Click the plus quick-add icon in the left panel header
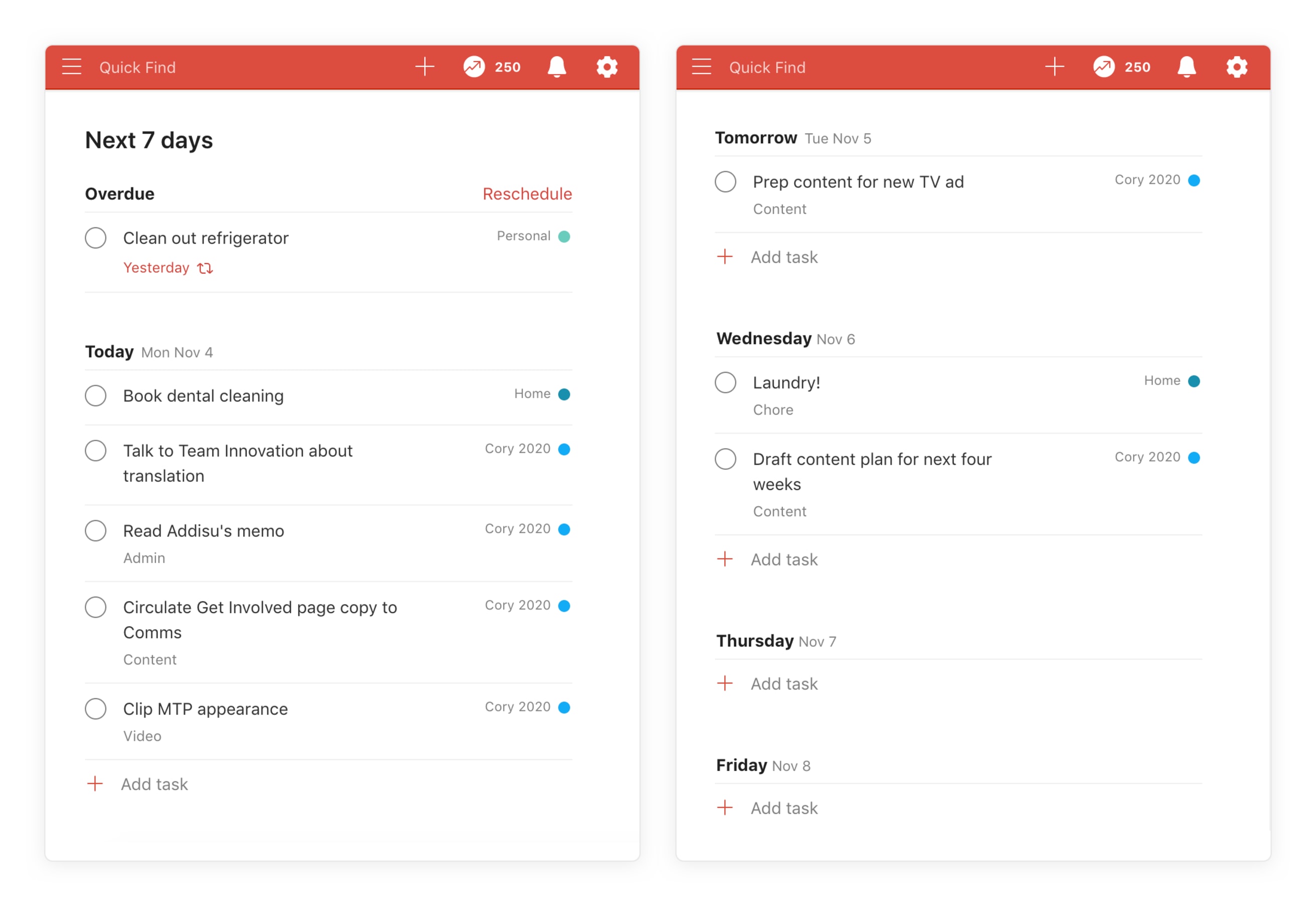 click(424, 67)
